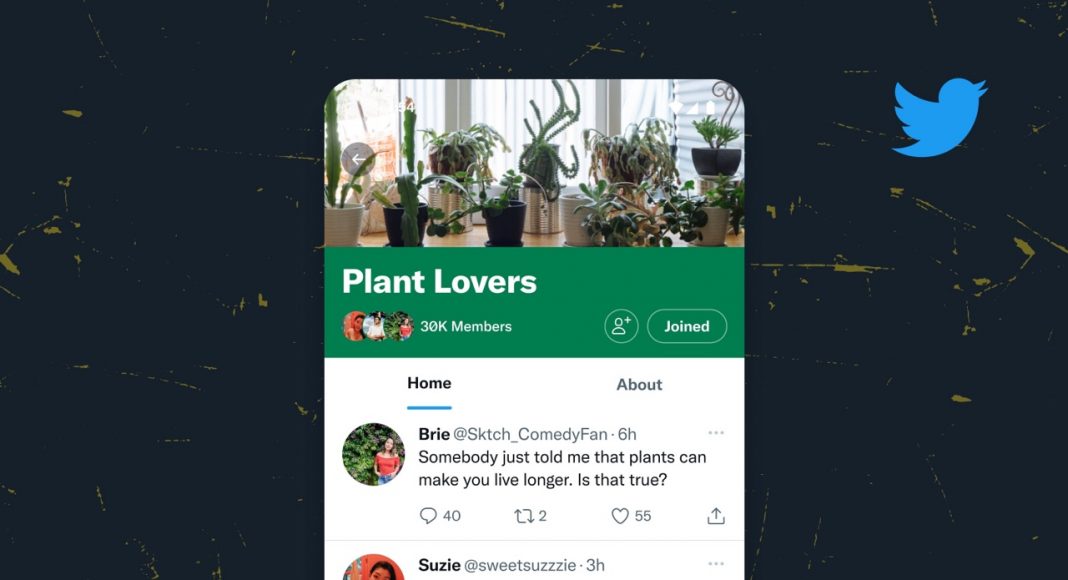Open the Plant Lovers community title
Viewport: 1068px width, 580px height.
click(439, 281)
